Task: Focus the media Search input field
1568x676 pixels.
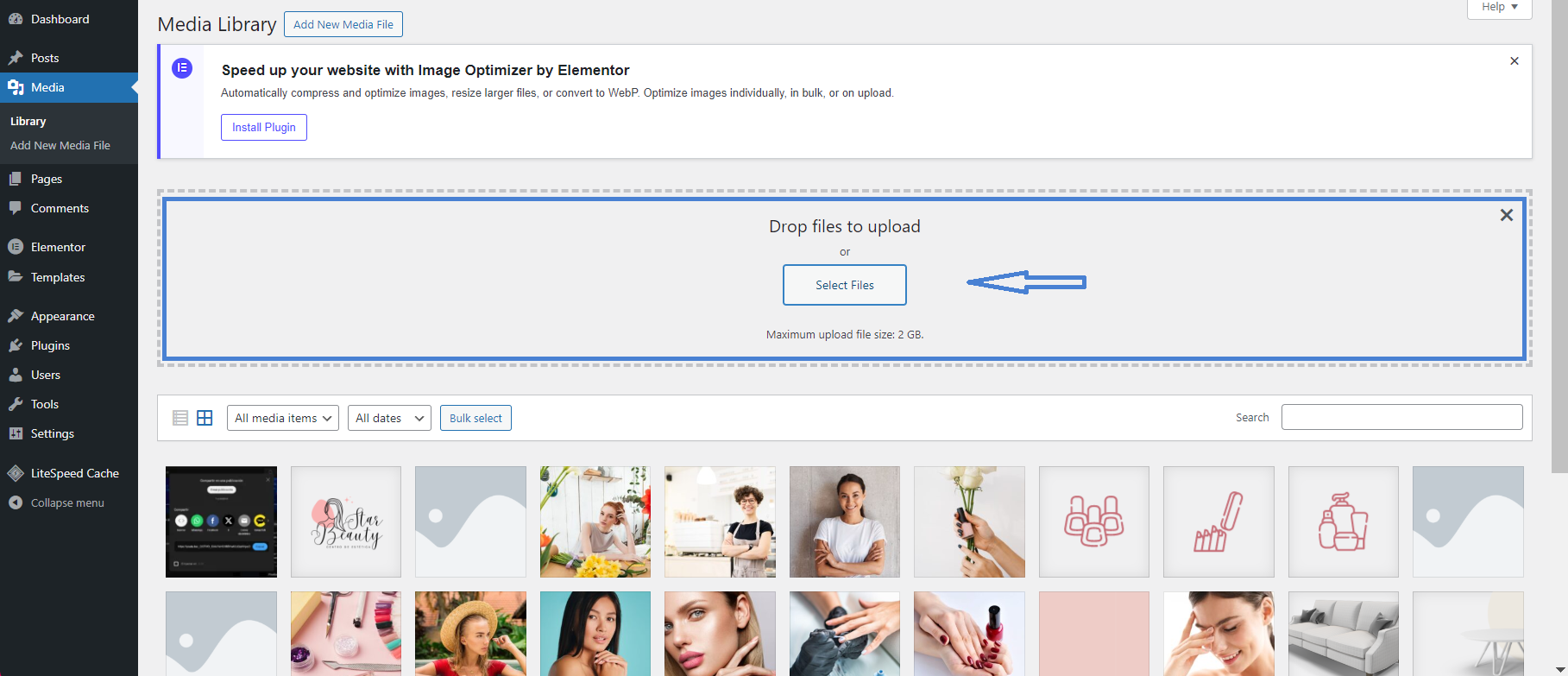Action: pyautogui.click(x=1401, y=417)
